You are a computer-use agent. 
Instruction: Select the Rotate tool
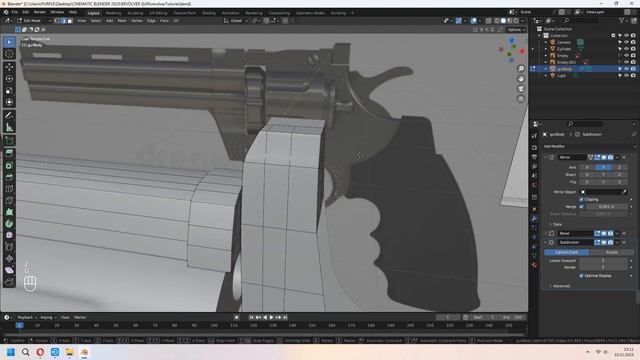pyautogui.click(x=9, y=79)
